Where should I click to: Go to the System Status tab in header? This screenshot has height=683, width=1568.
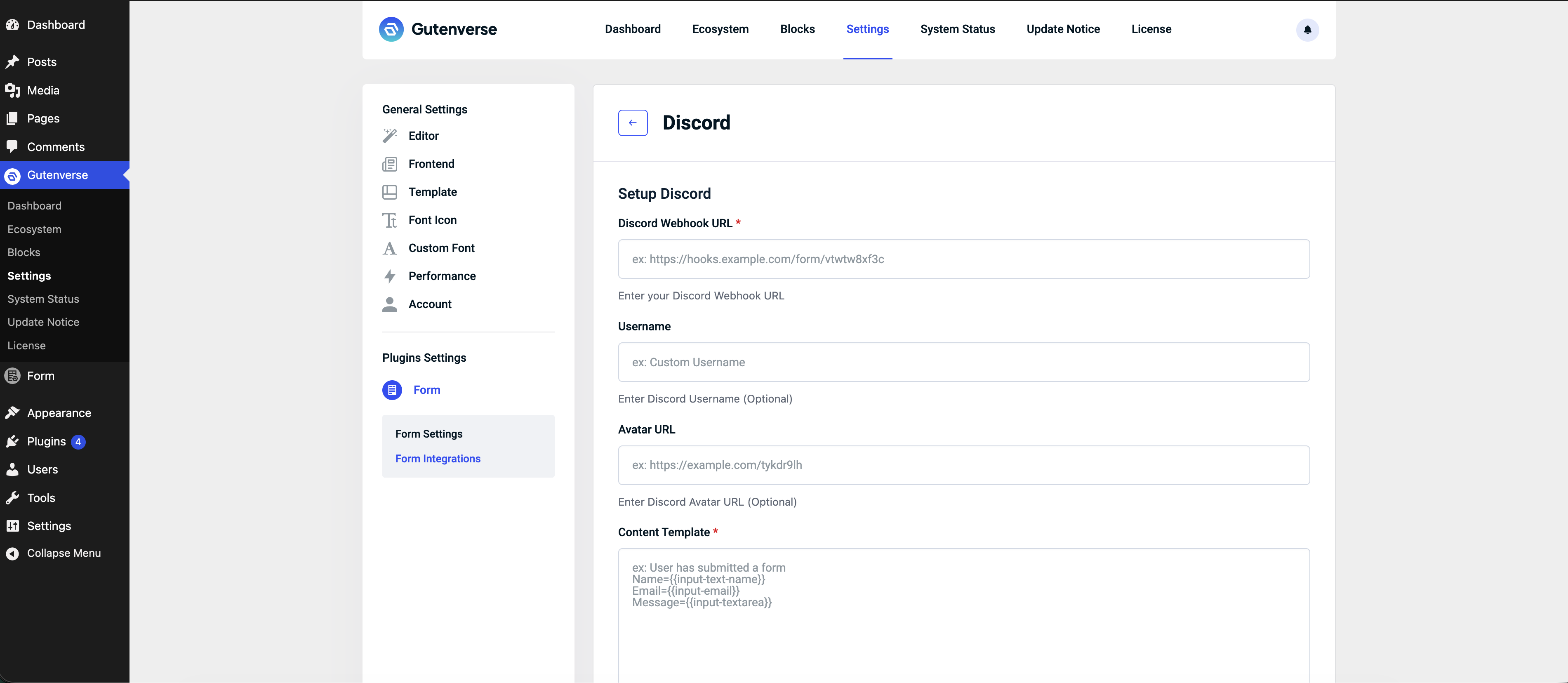click(x=958, y=29)
